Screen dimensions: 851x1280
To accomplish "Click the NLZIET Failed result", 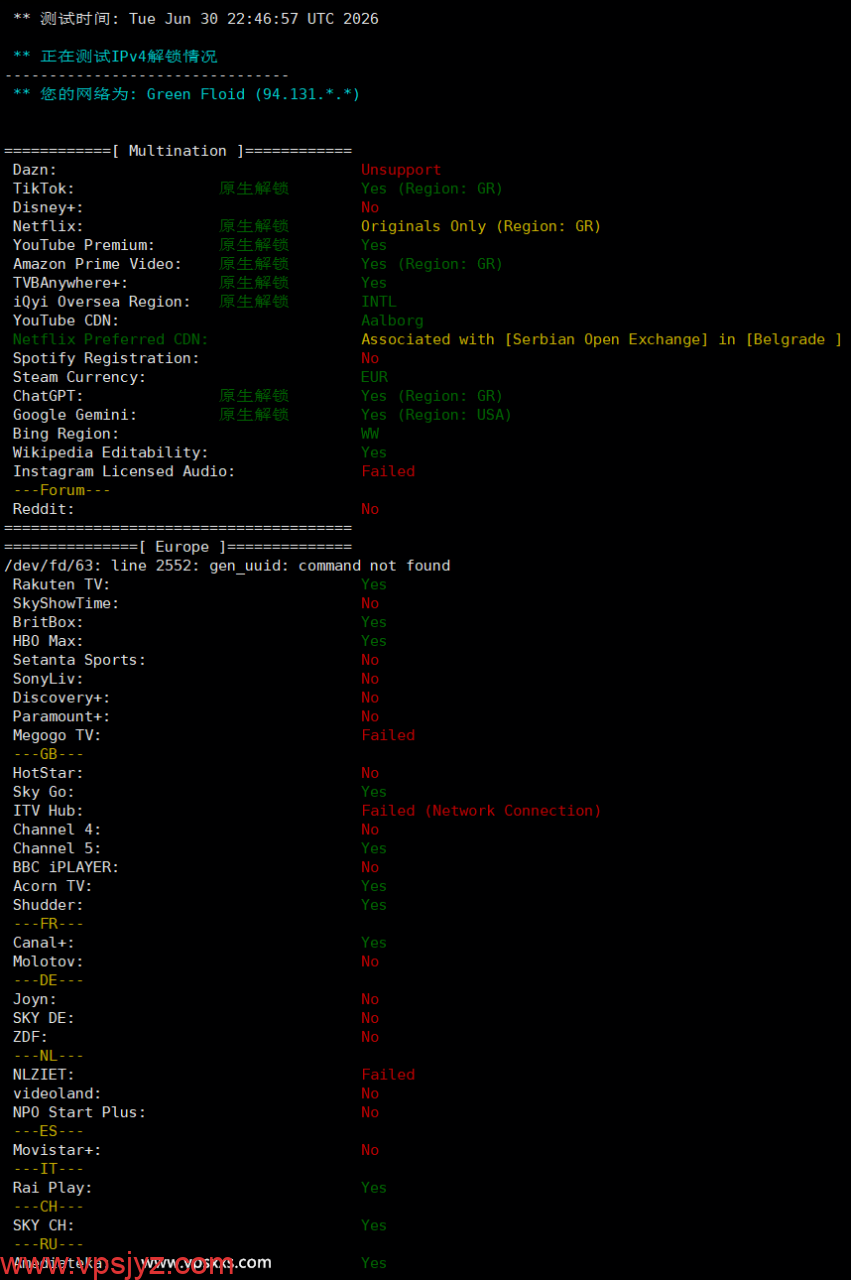I will 388,1075.
